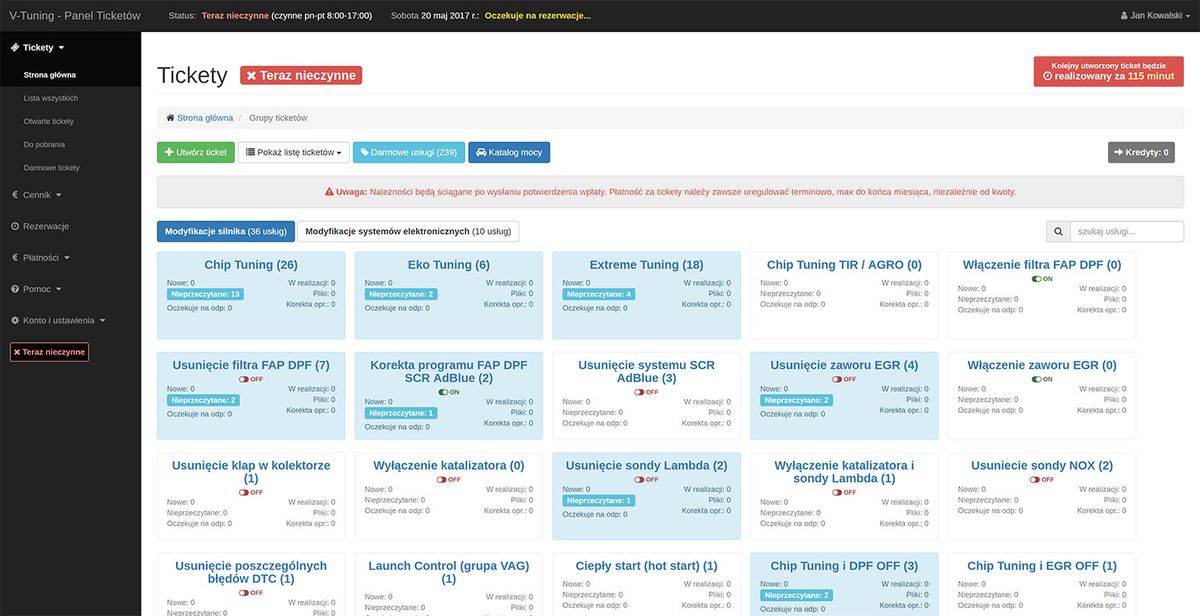Click the szukaj usługi search field
The height and width of the screenshot is (616, 1200).
point(1126,232)
